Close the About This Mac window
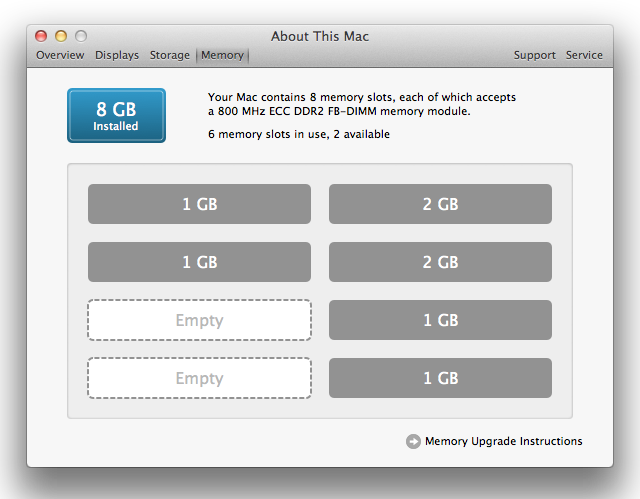Image resolution: width=640 pixels, height=499 pixels. click(41, 36)
